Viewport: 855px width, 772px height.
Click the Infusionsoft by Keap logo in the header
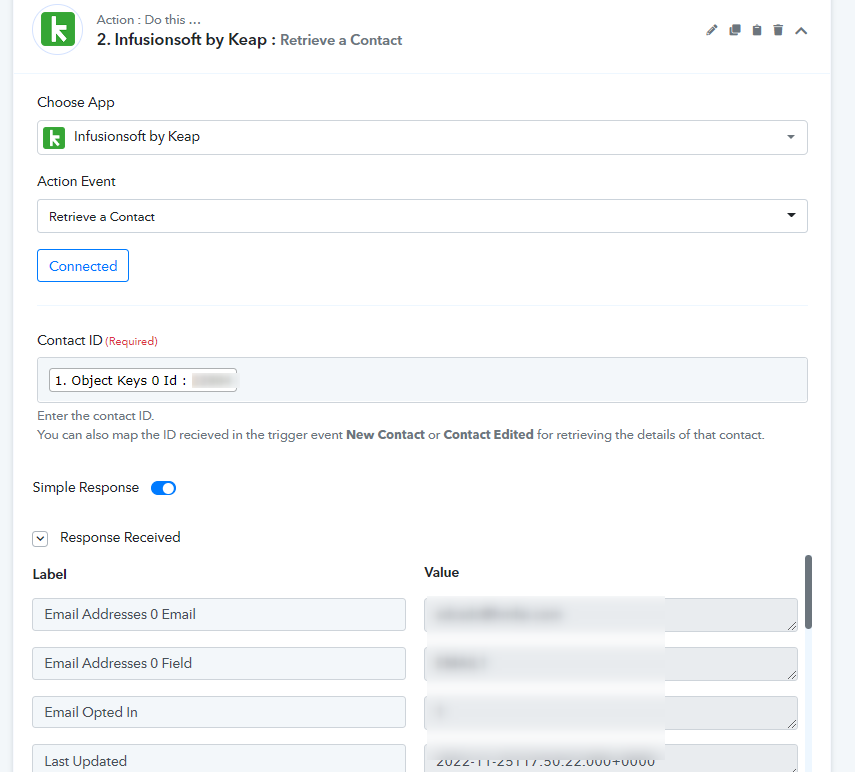(x=58, y=29)
